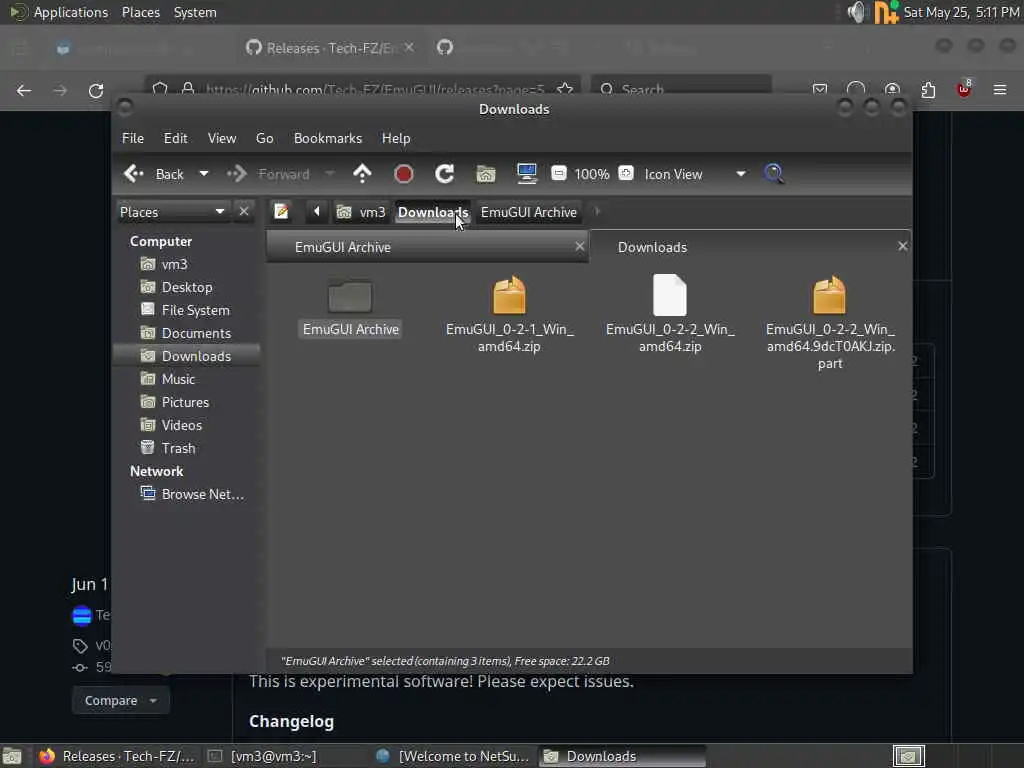Close the Releases Tech-FZ Firefox tab
Screen dimensions: 1024x768
[409, 47]
